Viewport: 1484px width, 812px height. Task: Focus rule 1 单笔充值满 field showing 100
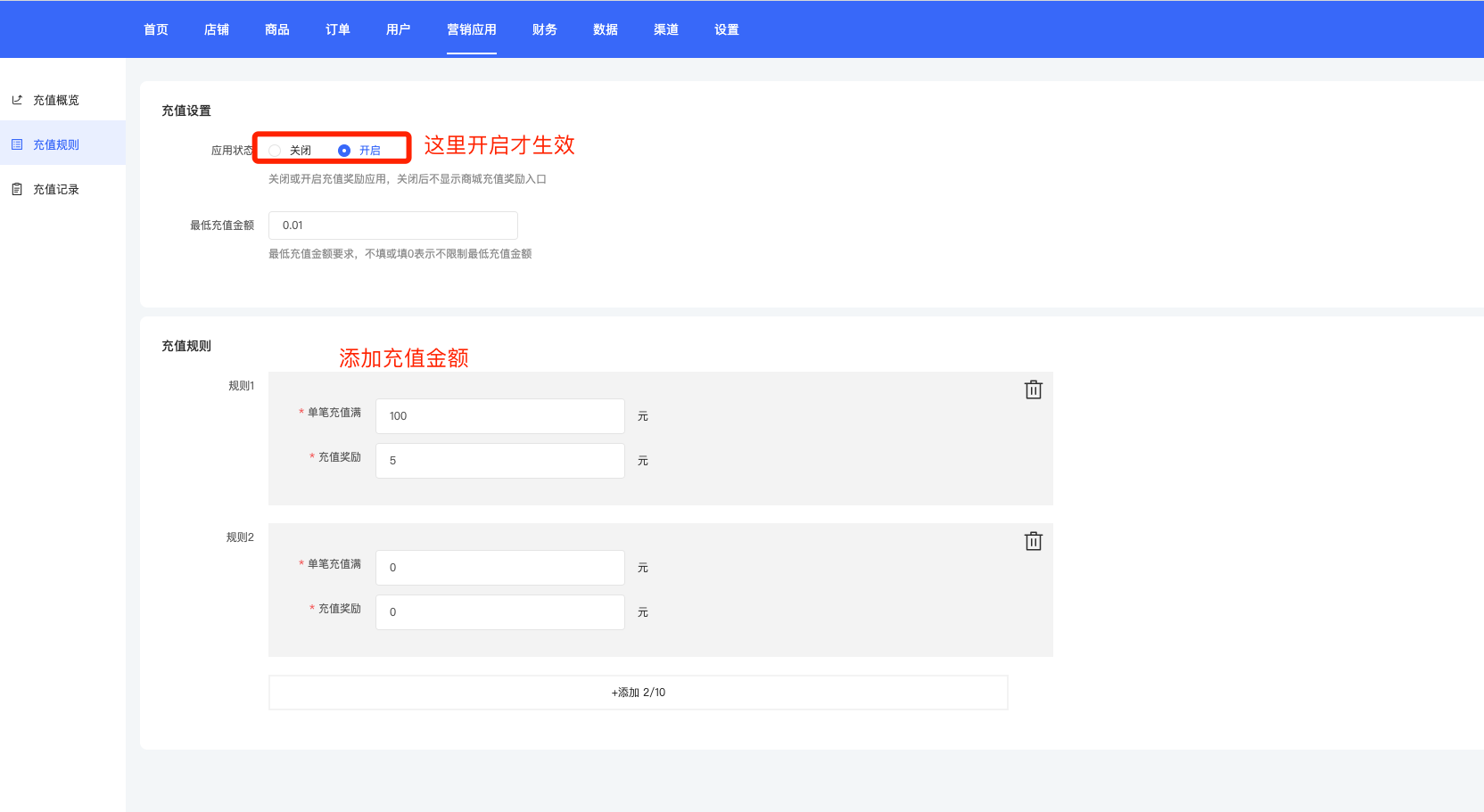[x=500, y=416]
